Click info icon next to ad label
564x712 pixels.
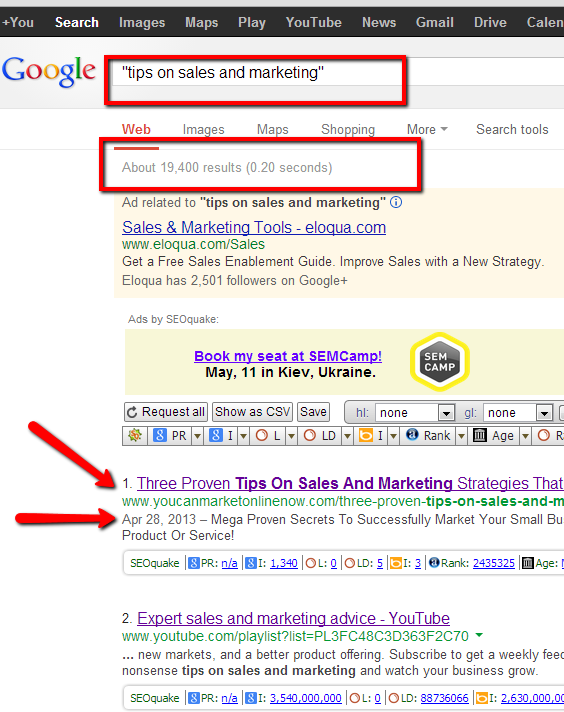click(x=396, y=202)
